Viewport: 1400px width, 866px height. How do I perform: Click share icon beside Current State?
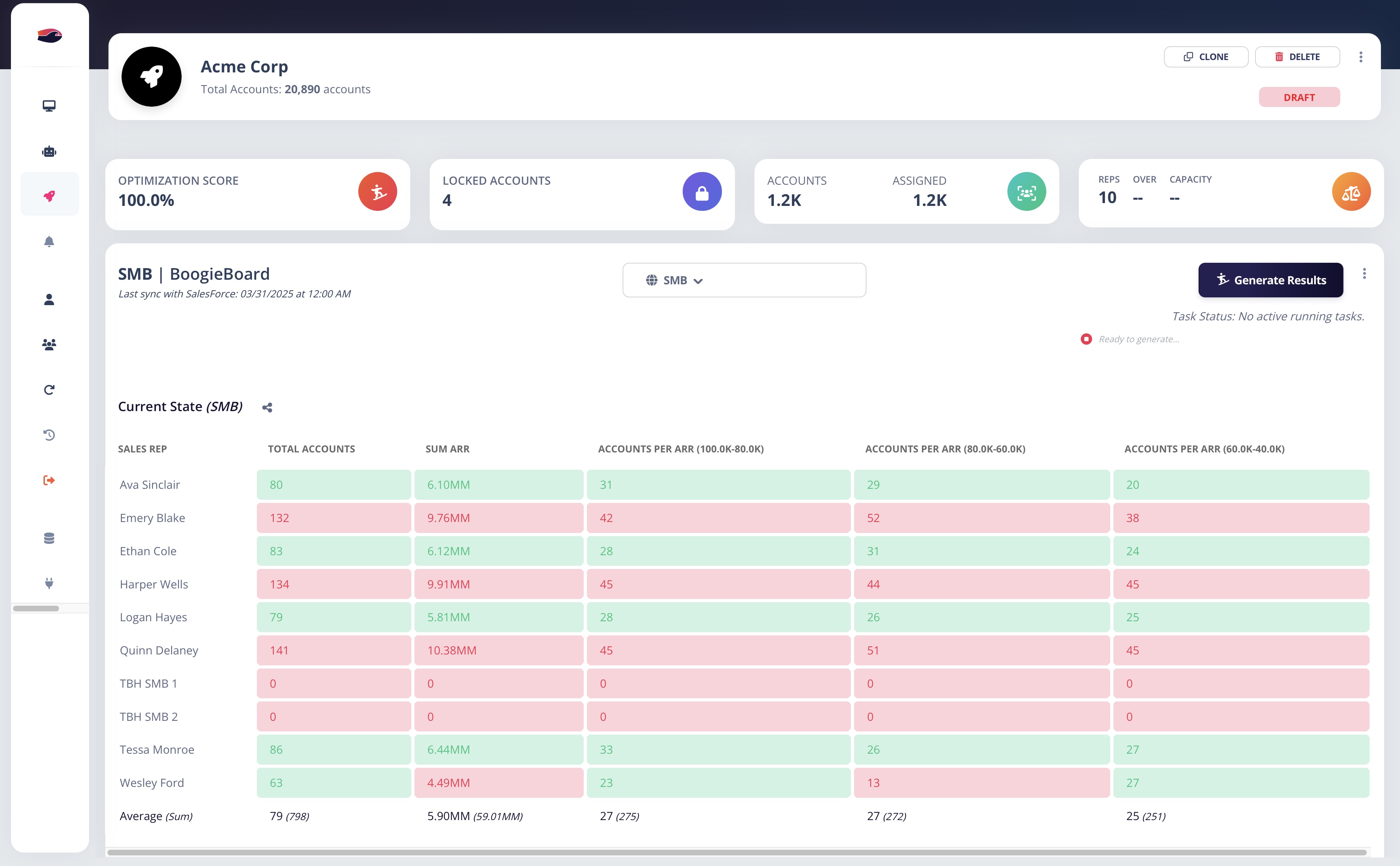click(x=267, y=408)
